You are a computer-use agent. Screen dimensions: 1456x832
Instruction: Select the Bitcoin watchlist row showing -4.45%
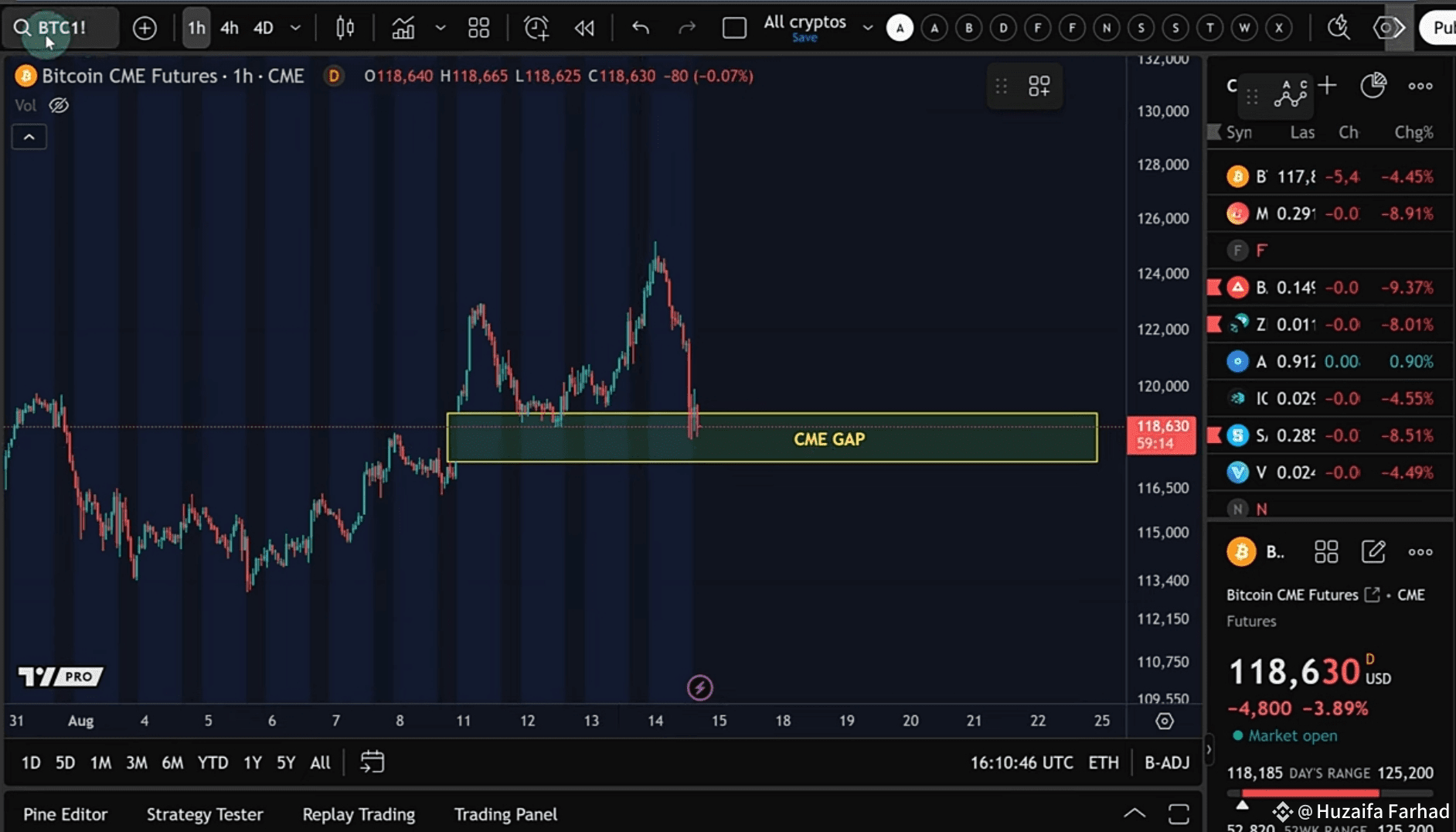pos(1331,176)
